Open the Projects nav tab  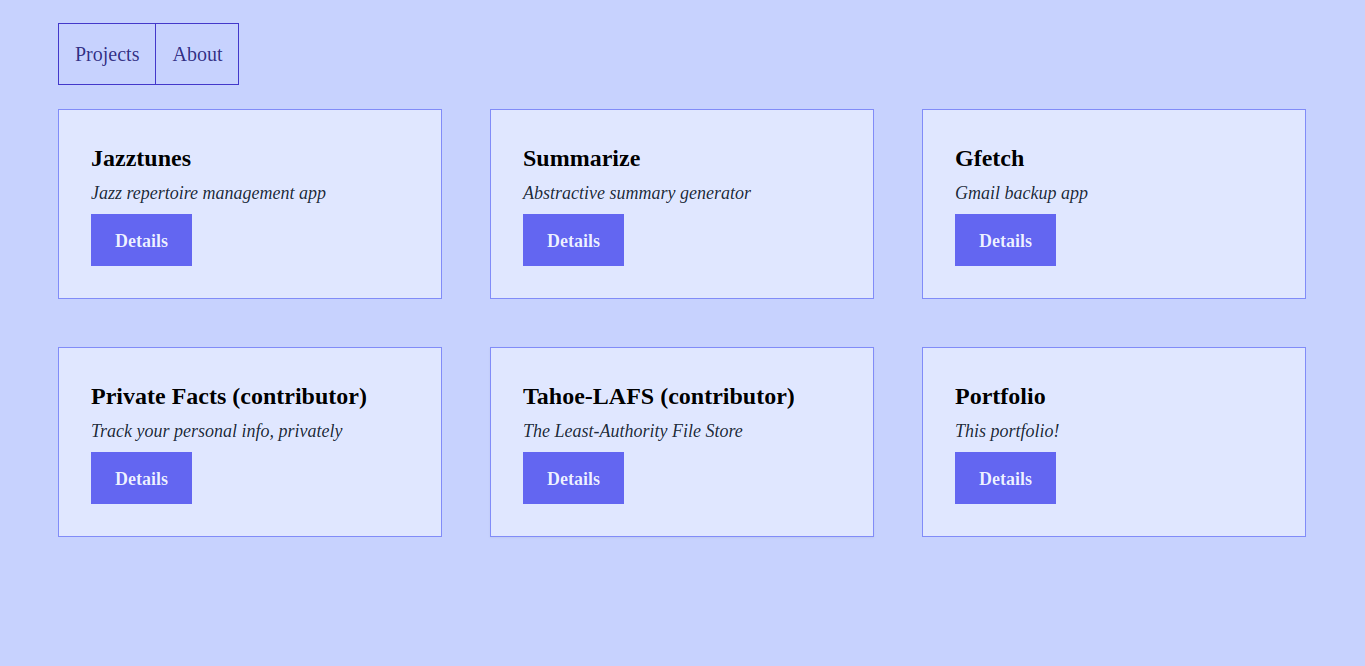107,54
